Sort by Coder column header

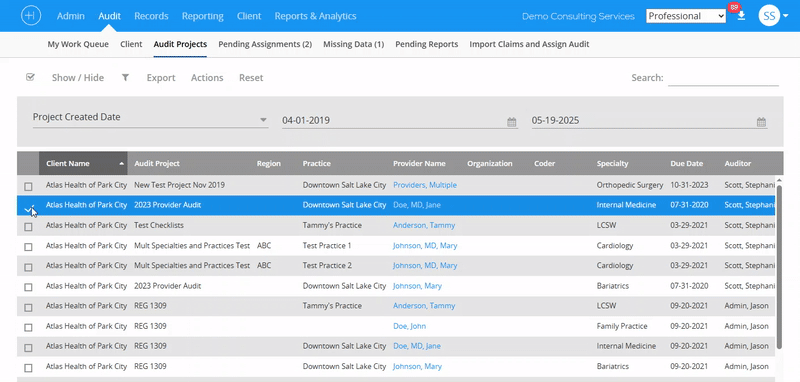tap(544, 164)
